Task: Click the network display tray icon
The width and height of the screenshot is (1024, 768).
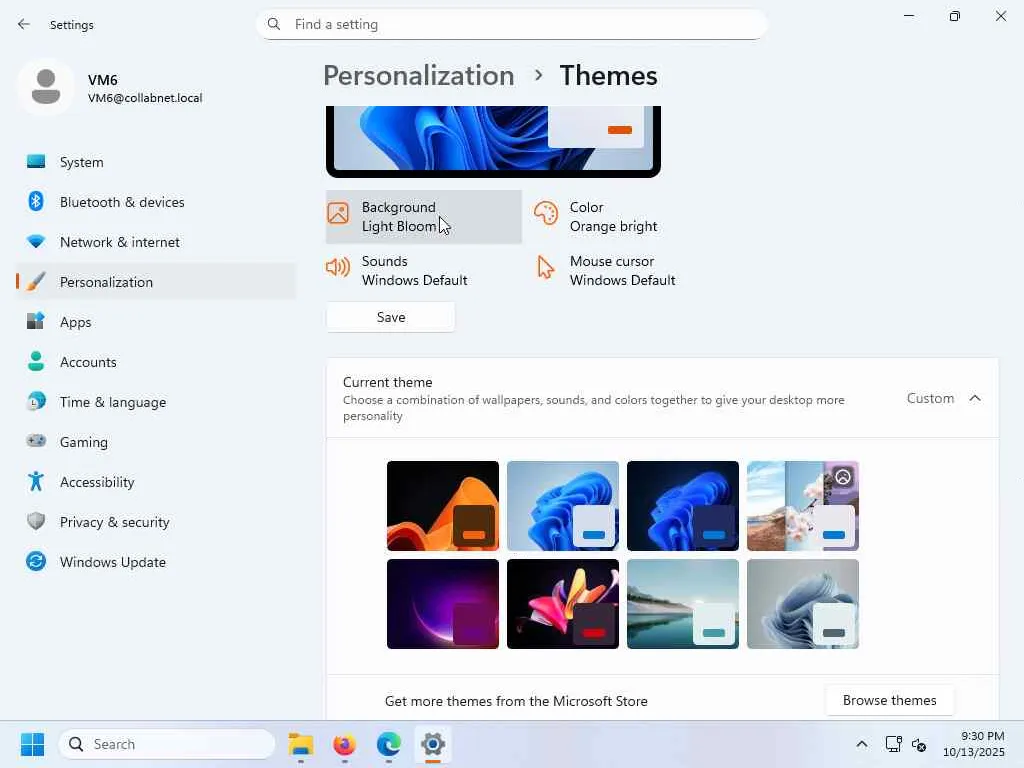Action: click(893, 744)
